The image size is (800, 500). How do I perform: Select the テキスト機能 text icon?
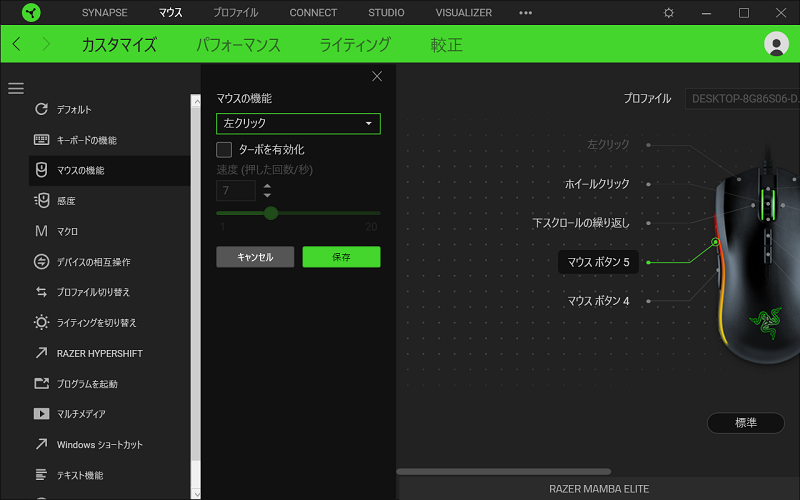coord(41,474)
